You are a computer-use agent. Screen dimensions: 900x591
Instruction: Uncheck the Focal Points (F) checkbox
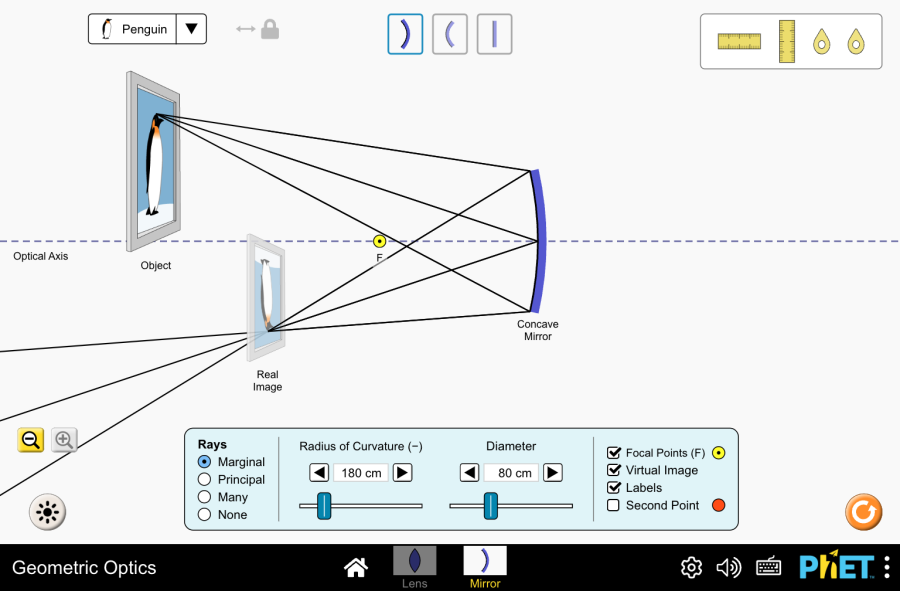coord(614,453)
